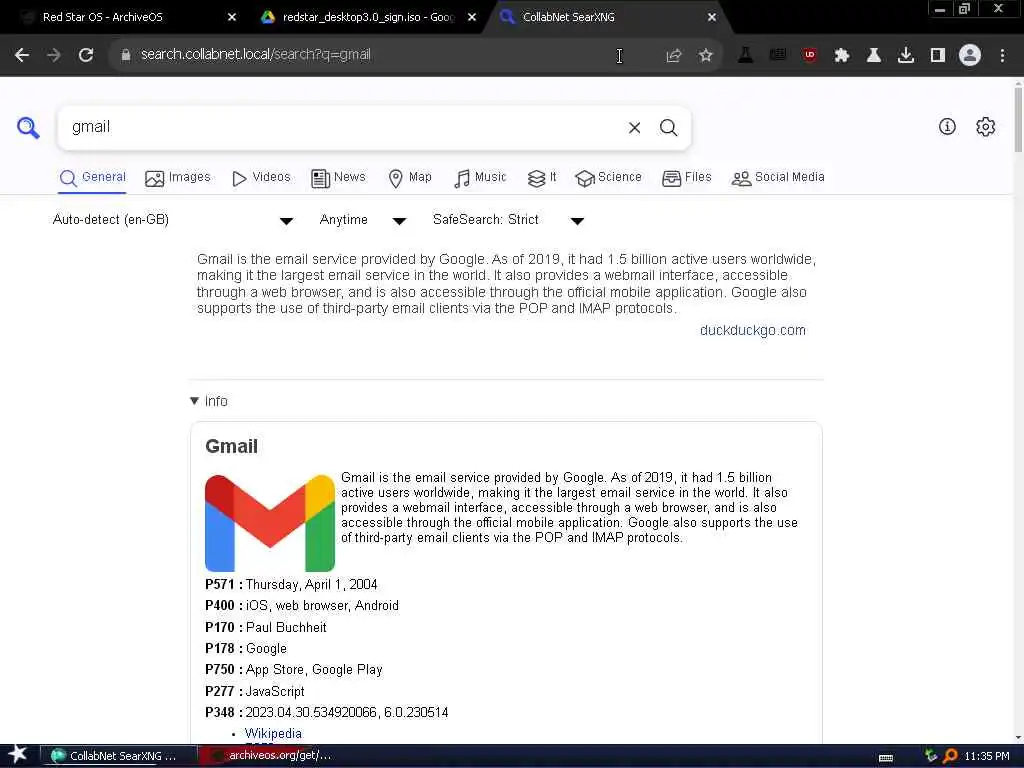Open the Anytime time range dropdown
The image size is (1024, 768).
click(x=362, y=220)
